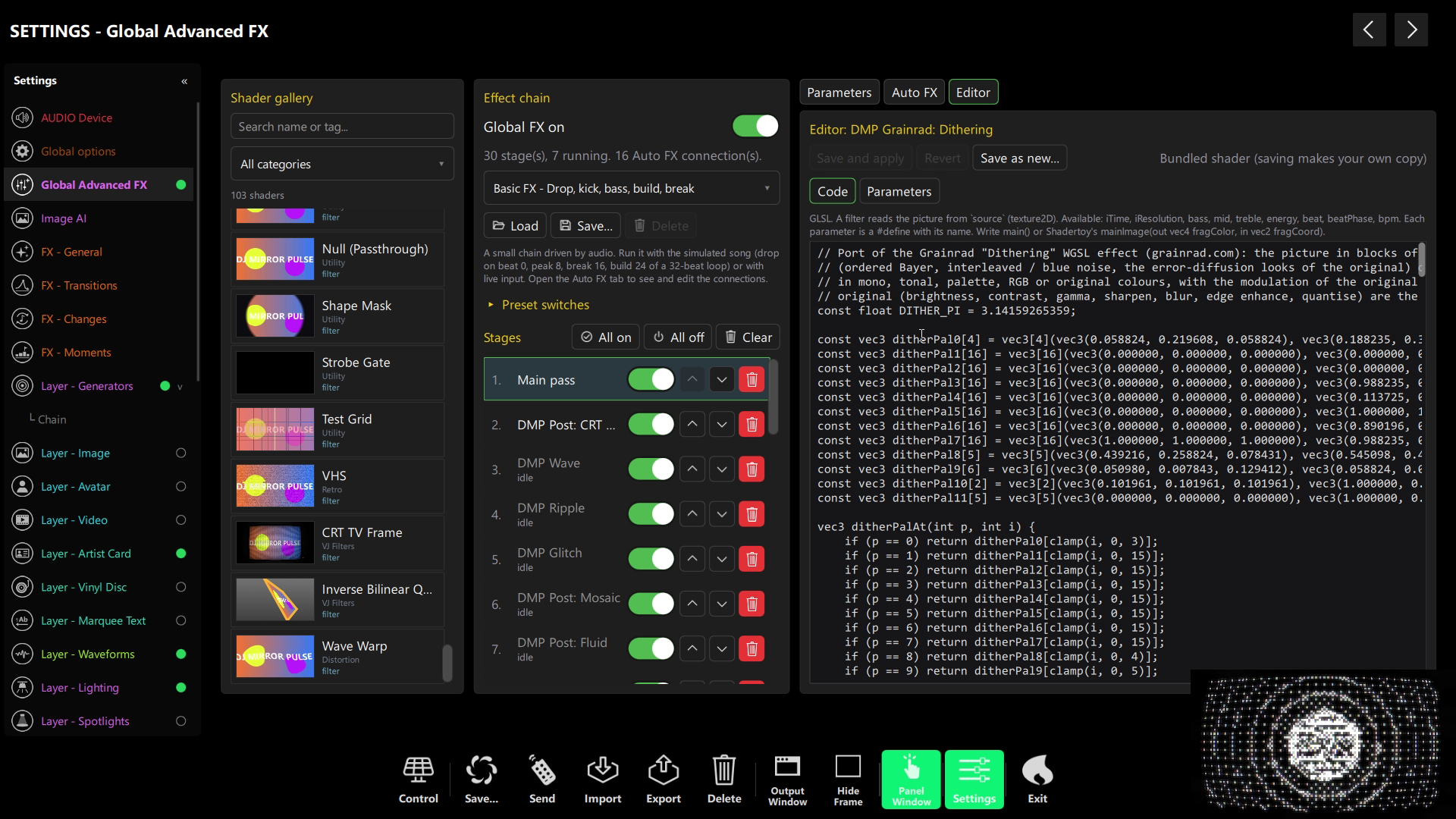The height and width of the screenshot is (819, 1456).
Task: Click the Hide Frame icon
Action: [848, 779]
